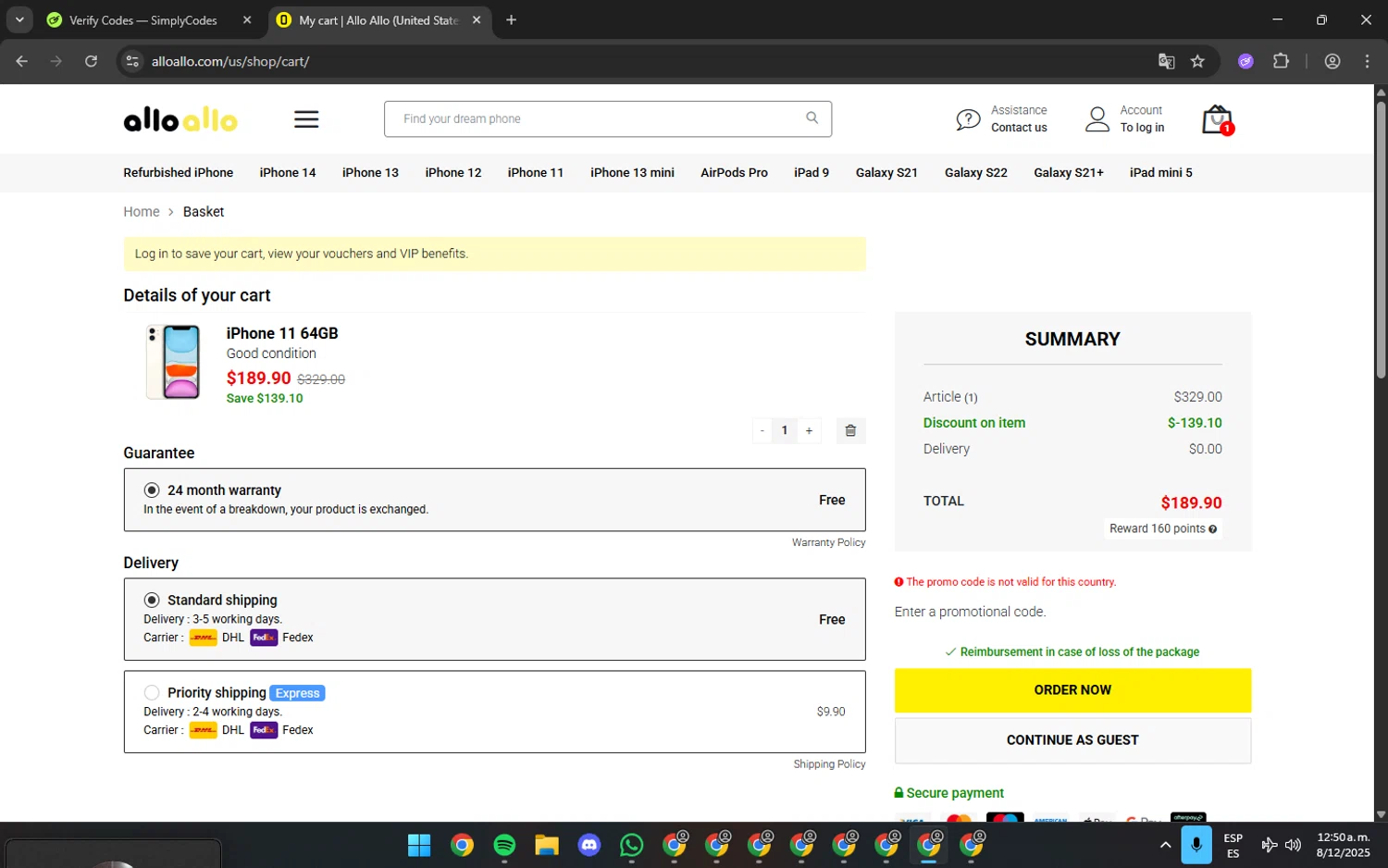Screen dimensions: 1388x868
Task: Bookmark page with star icon
Action: click(1197, 61)
